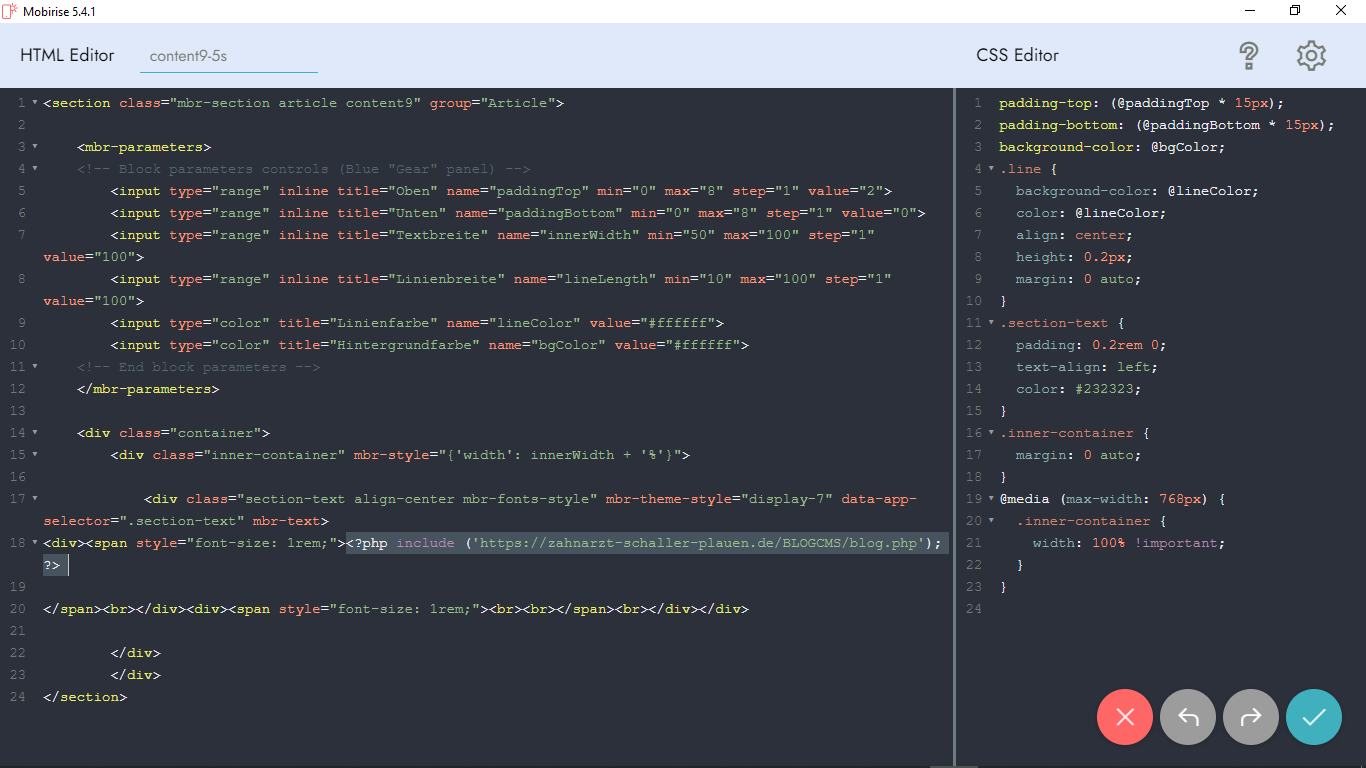Click the Mobirise app logo icon
Viewport: 1366px width, 768px height.
click(11, 11)
